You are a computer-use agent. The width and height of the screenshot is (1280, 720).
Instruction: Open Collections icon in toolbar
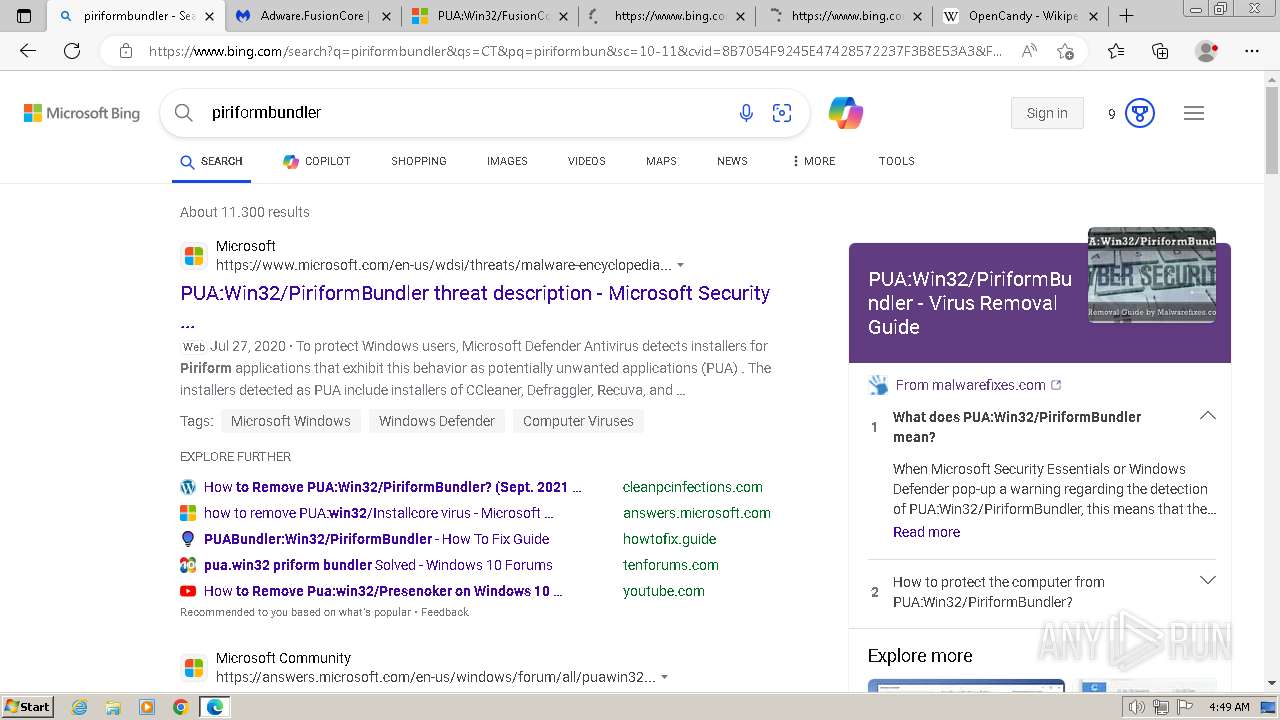pyautogui.click(x=1160, y=51)
